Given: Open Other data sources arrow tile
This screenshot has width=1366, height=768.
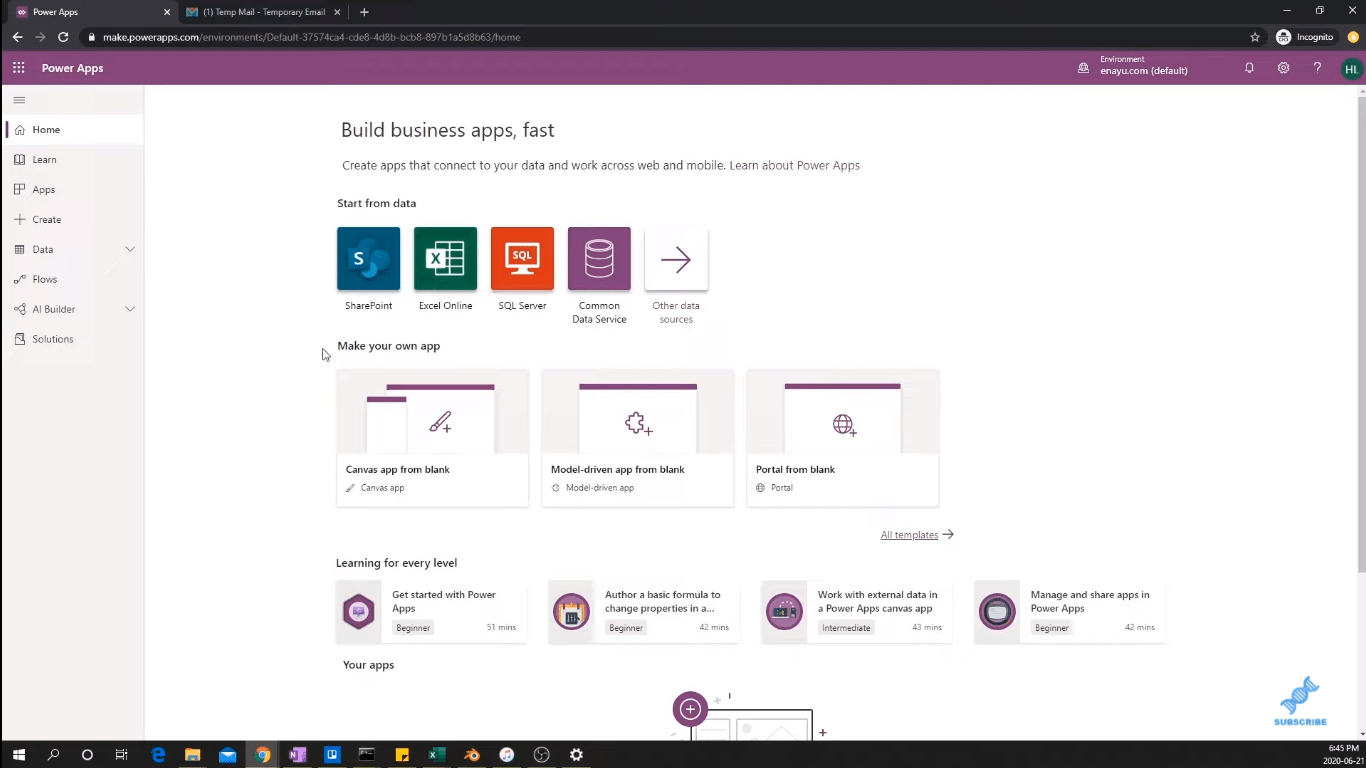Looking at the screenshot, I should click(676, 259).
